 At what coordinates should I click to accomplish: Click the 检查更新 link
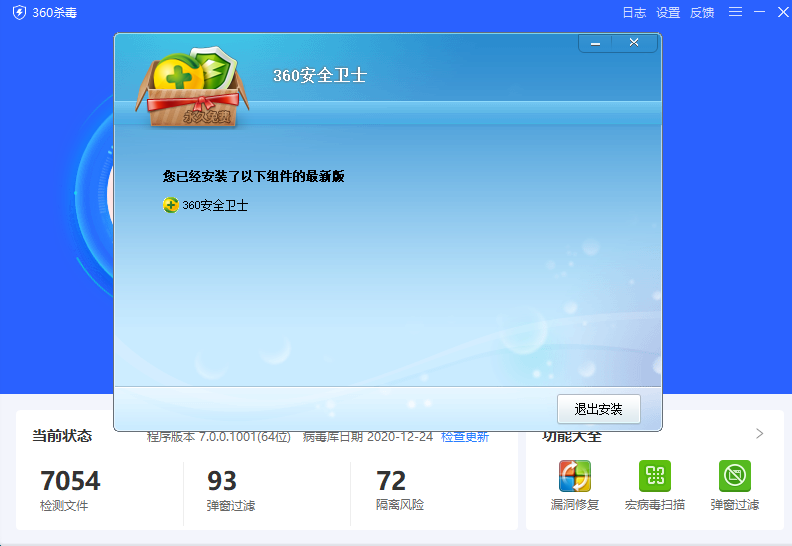click(x=465, y=437)
